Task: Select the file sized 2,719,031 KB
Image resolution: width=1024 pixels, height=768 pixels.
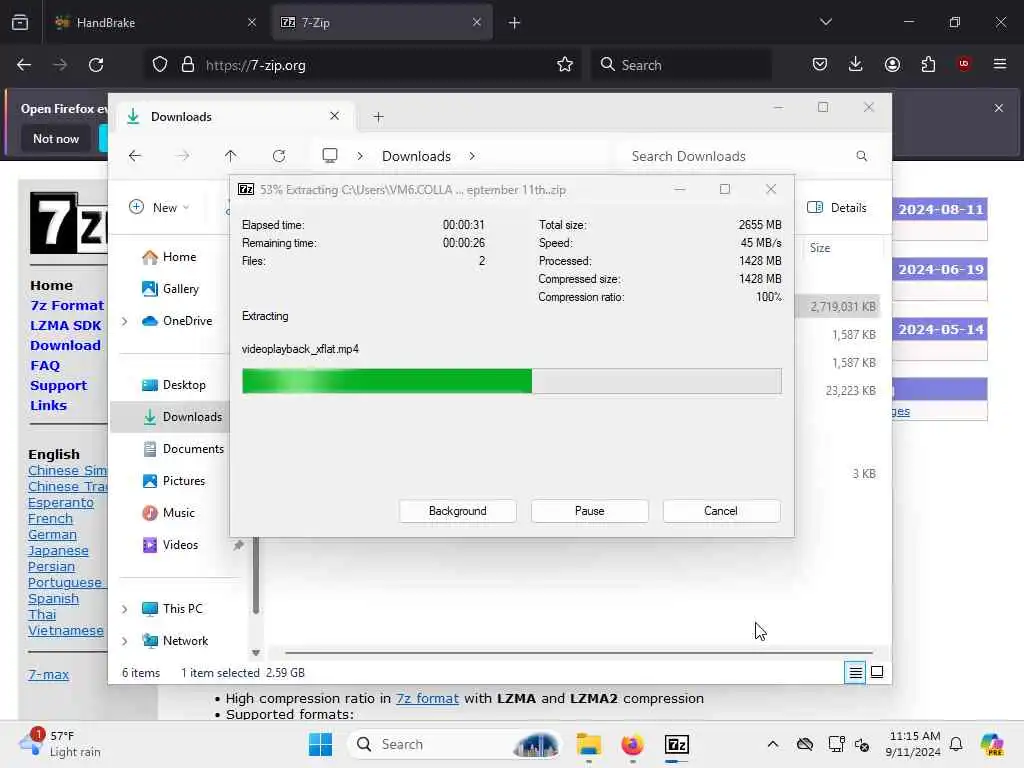Action: tap(842, 306)
